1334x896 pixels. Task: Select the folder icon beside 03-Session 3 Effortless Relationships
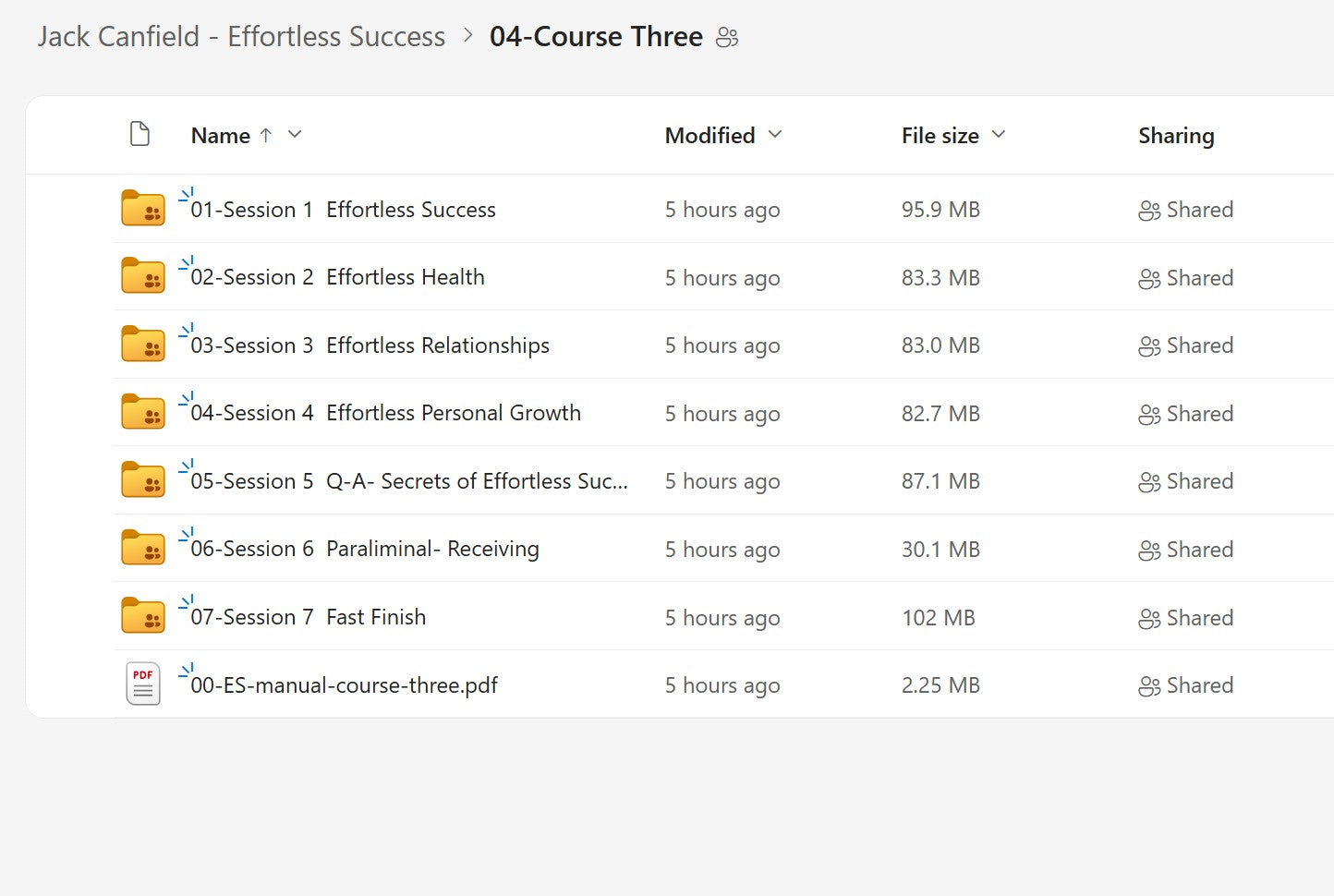[142, 344]
